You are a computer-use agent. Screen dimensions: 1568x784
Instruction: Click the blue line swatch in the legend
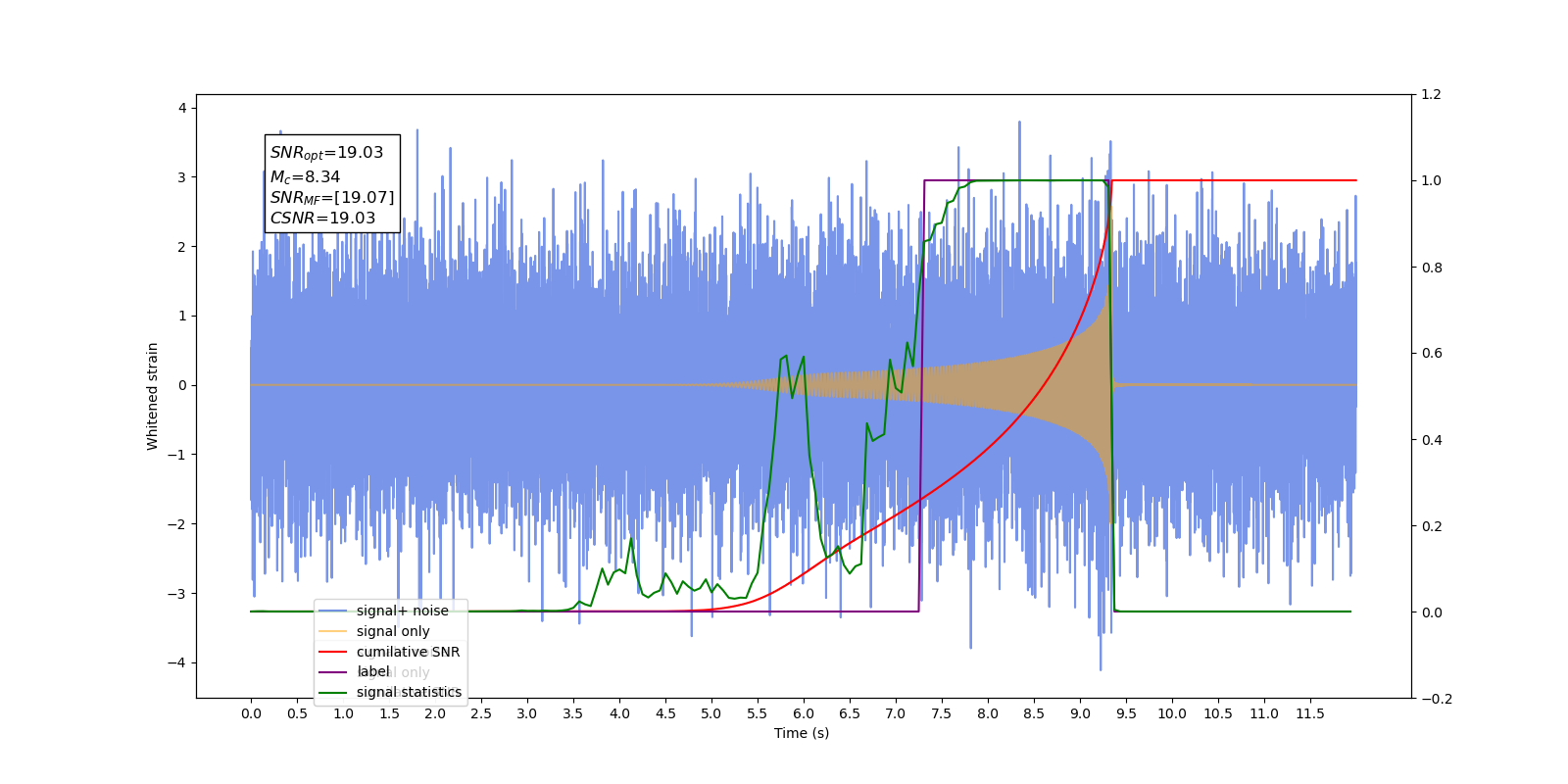click(333, 611)
